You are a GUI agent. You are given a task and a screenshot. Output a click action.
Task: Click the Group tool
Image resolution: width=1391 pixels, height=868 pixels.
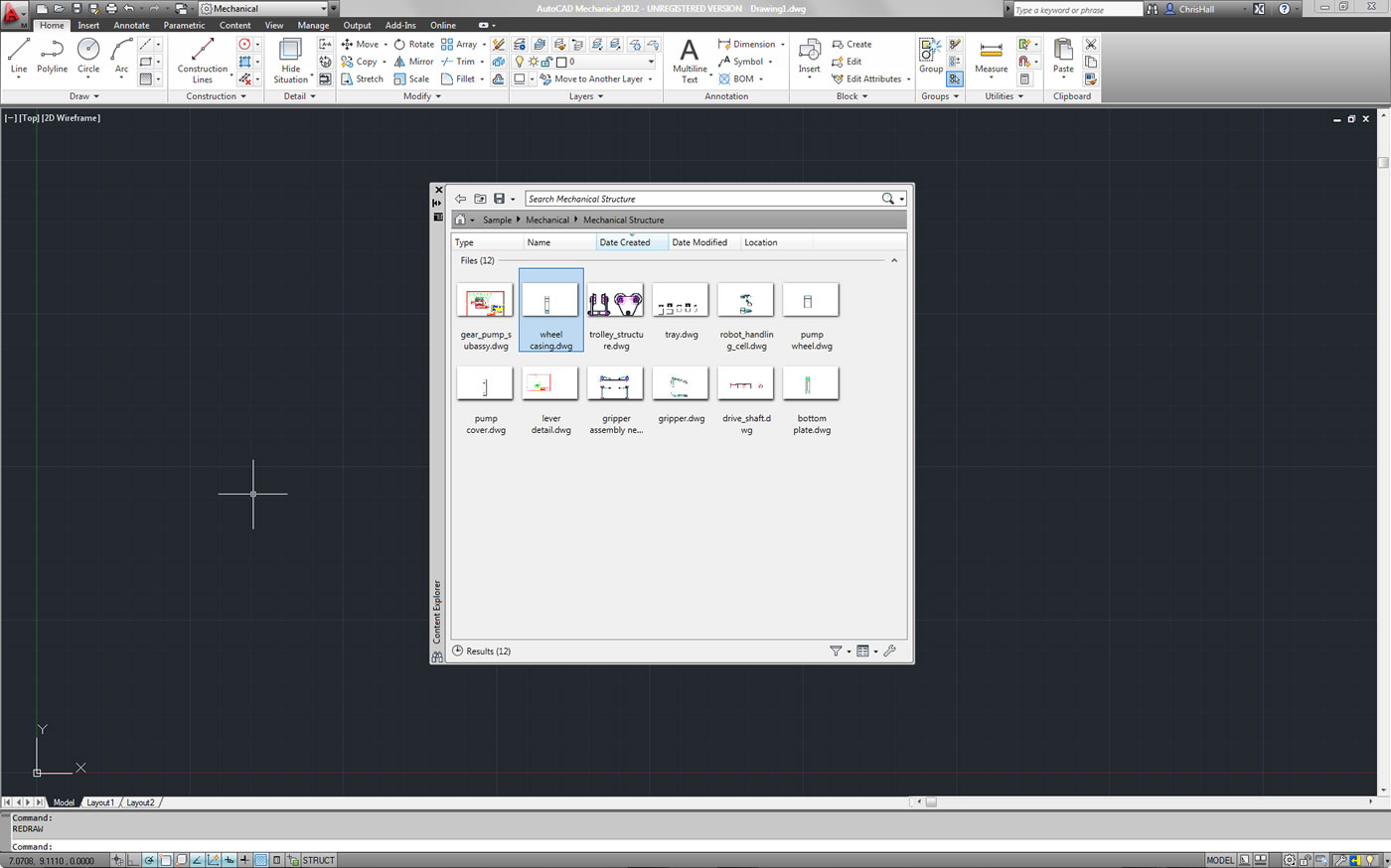[x=931, y=56]
